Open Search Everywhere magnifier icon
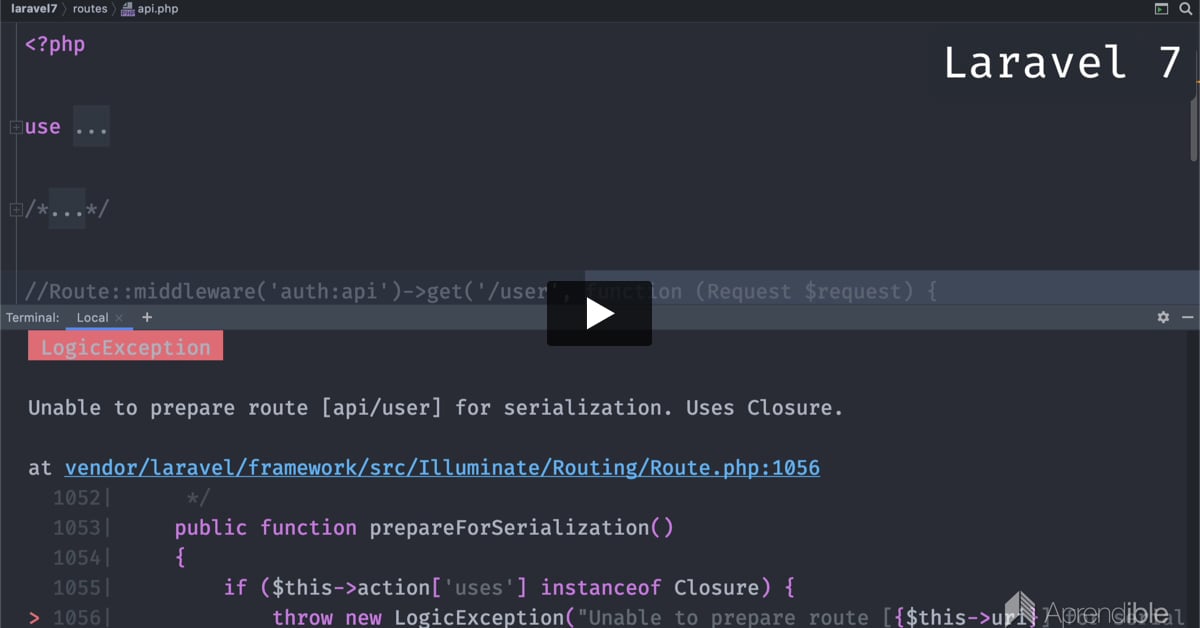Viewport: 1200px width, 628px height. click(1186, 8)
